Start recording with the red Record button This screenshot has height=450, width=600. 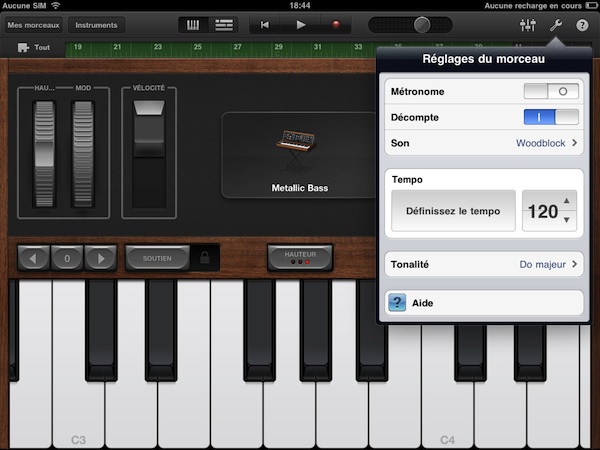click(x=336, y=25)
